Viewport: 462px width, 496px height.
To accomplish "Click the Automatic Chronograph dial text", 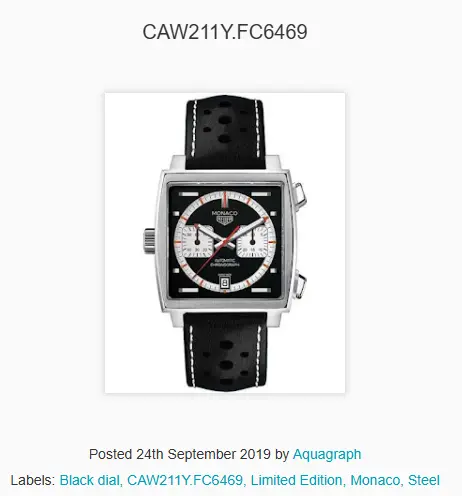I will click(225, 263).
